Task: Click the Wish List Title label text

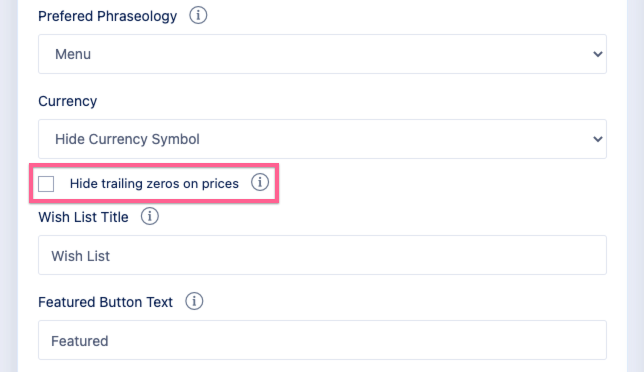Action: pos(83,217)
